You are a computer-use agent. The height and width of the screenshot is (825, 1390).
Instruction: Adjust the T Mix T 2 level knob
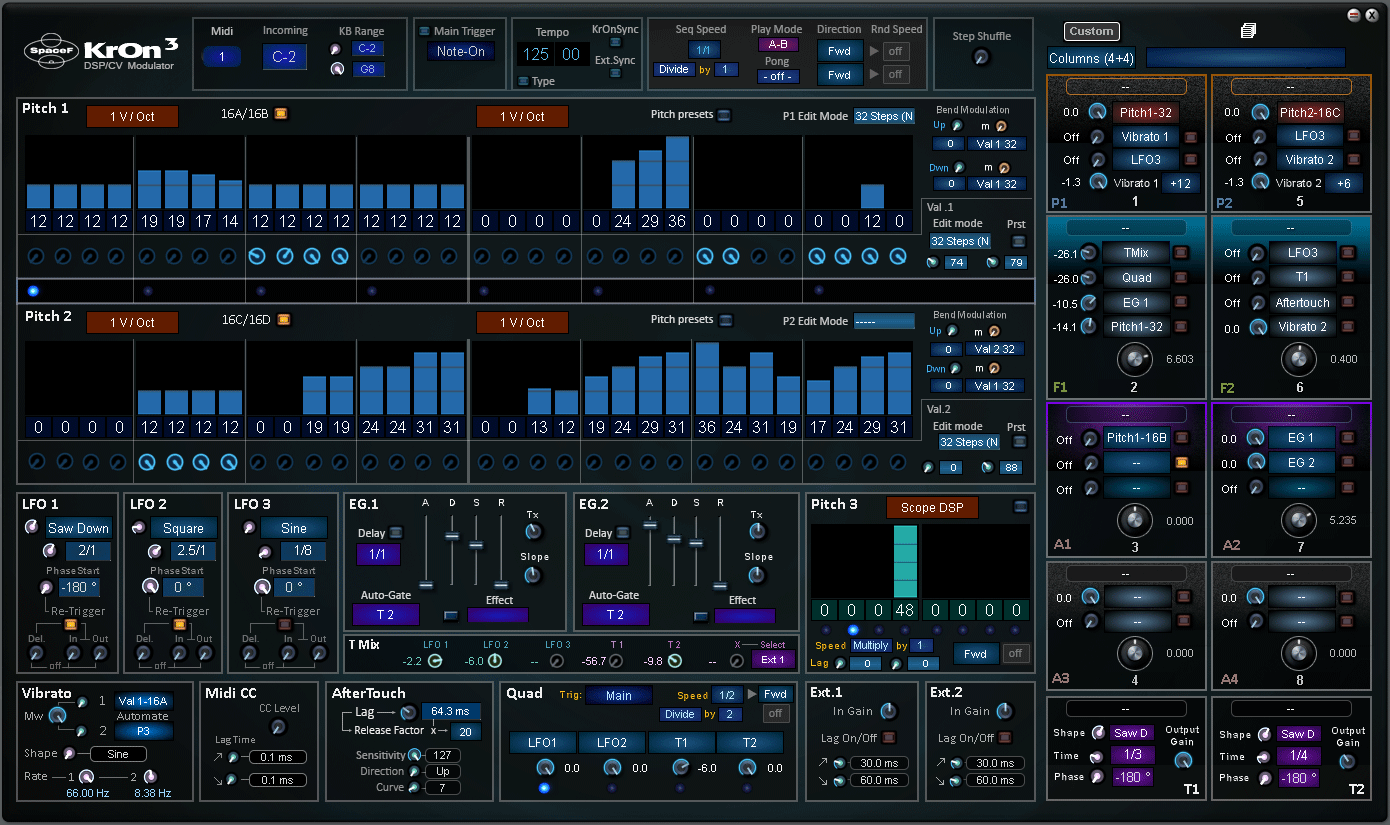674,661
